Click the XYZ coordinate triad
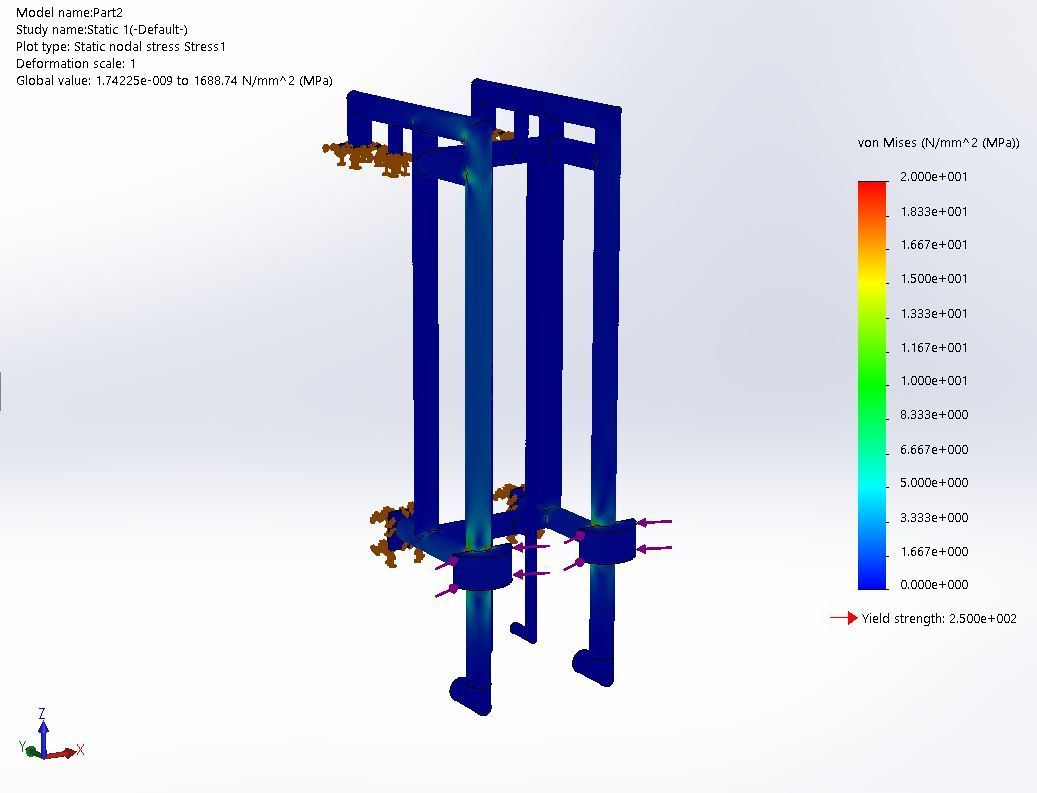 click(52, 734)
